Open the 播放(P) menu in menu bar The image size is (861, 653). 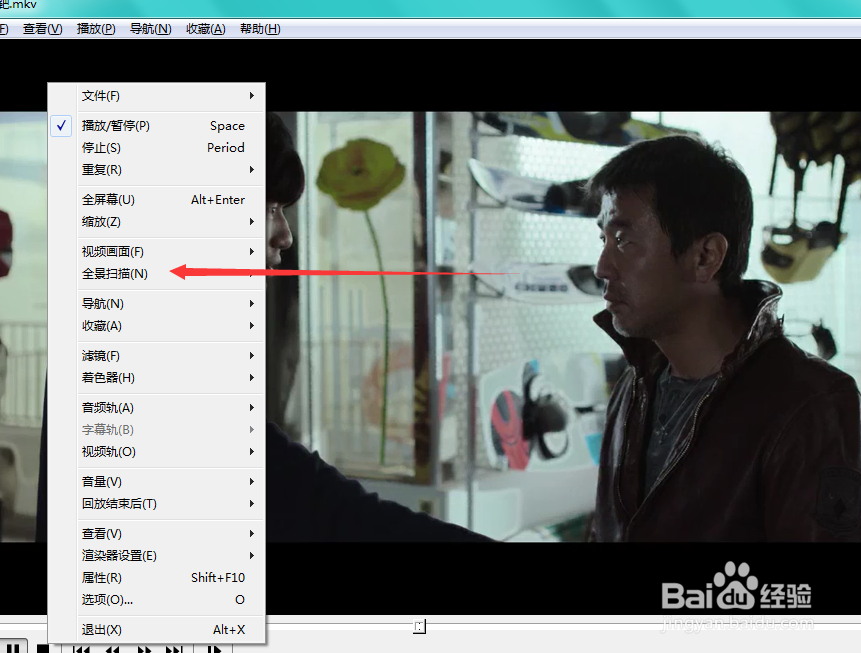pos(96,29)
